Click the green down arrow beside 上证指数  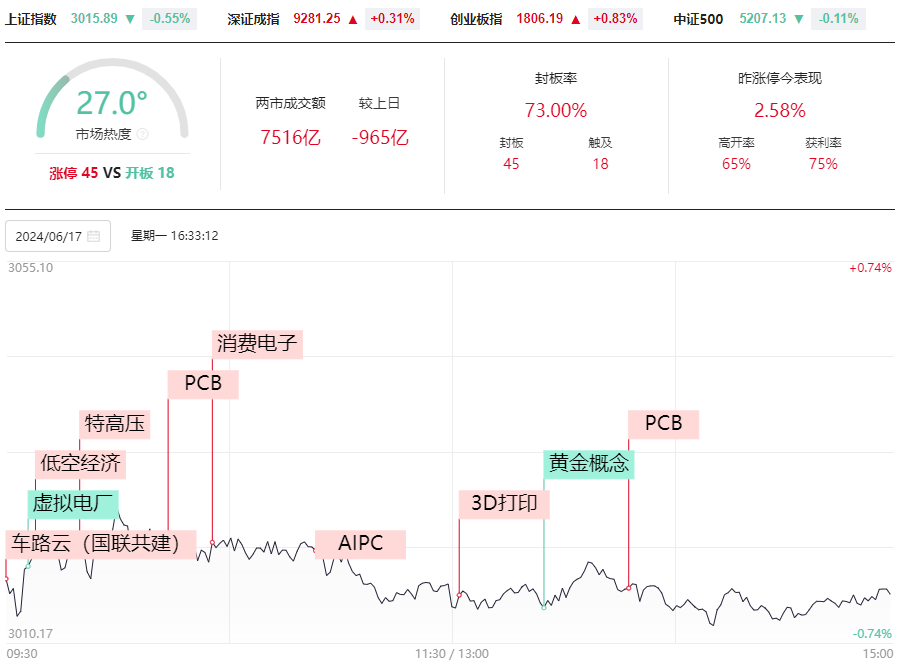[130, 19]
